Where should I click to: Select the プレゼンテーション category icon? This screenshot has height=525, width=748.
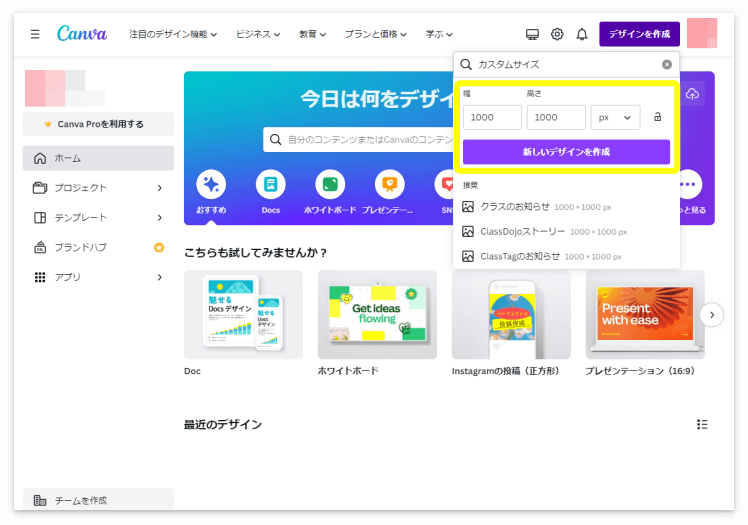point(390,184)
